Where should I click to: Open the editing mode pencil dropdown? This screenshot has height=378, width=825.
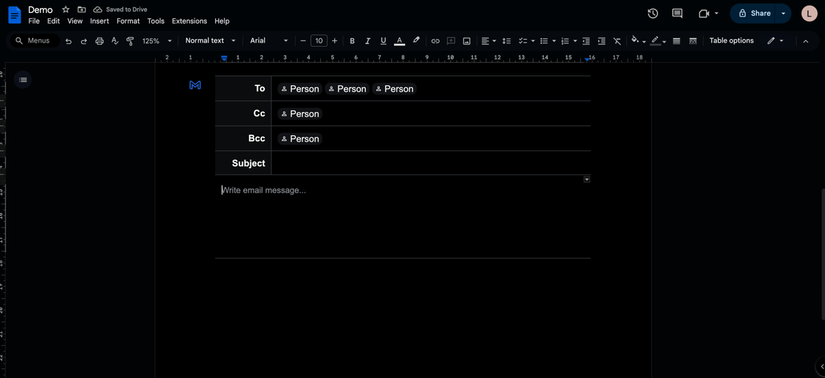[775, 41]
